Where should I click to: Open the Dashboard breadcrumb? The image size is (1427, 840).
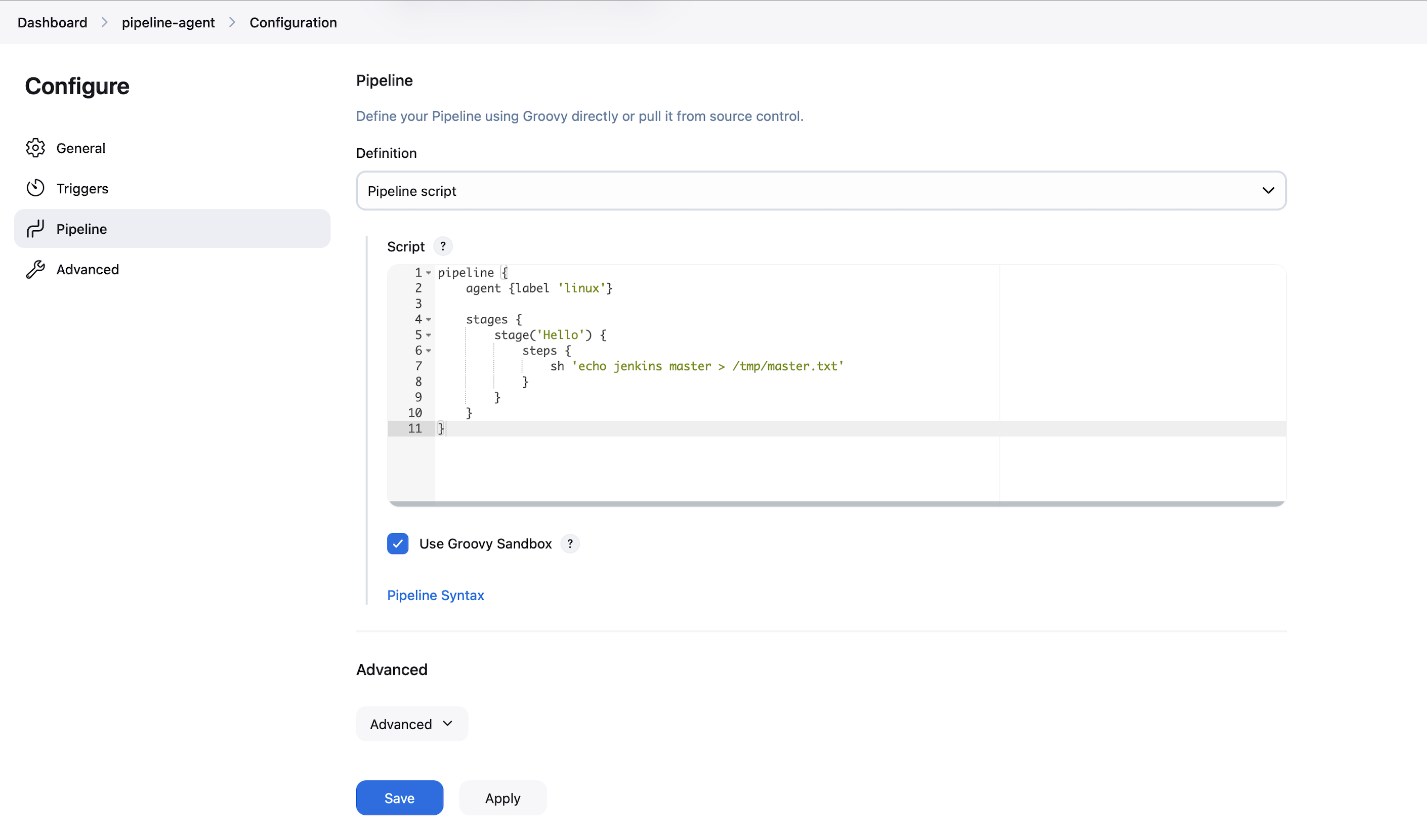coord(52,22)
